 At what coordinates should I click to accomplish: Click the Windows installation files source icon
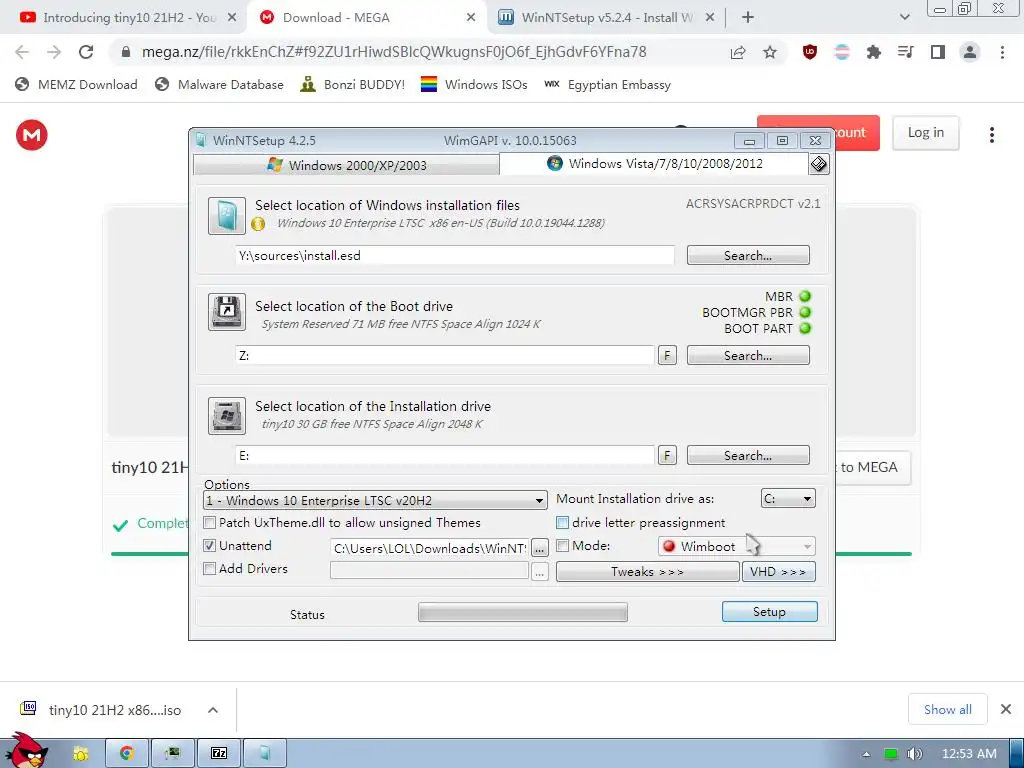227,216
